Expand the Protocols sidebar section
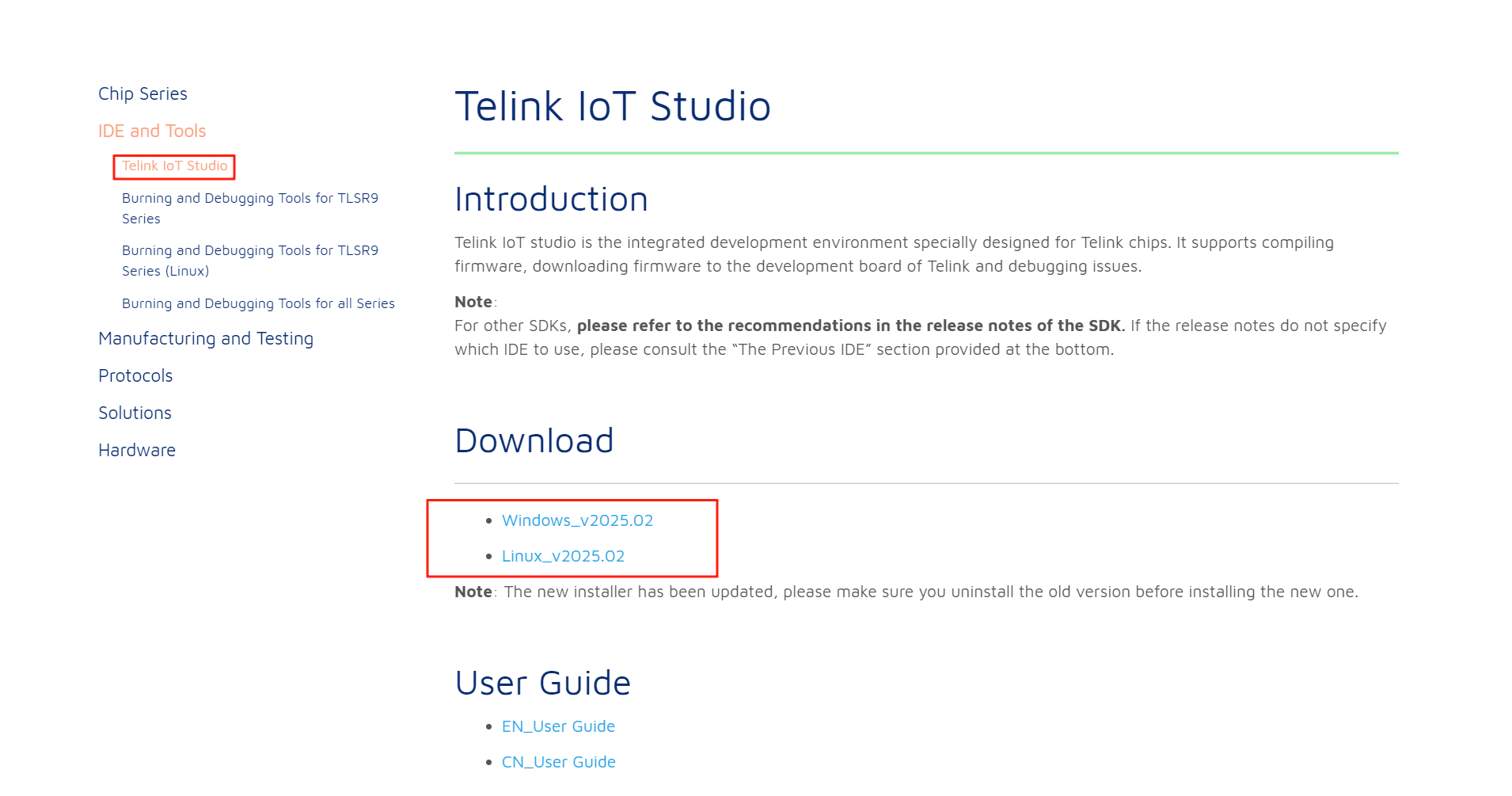Screen dimensions: 1512x796 coord(135,375)
